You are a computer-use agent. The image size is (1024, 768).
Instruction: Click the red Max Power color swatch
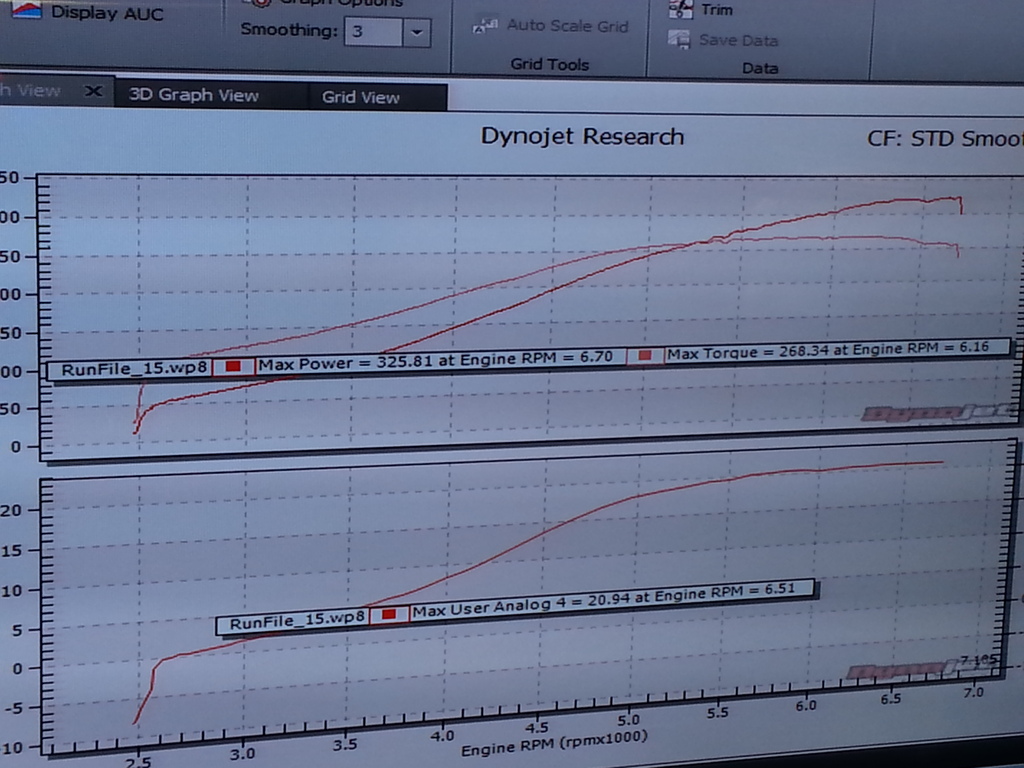[x=233, y=367]
